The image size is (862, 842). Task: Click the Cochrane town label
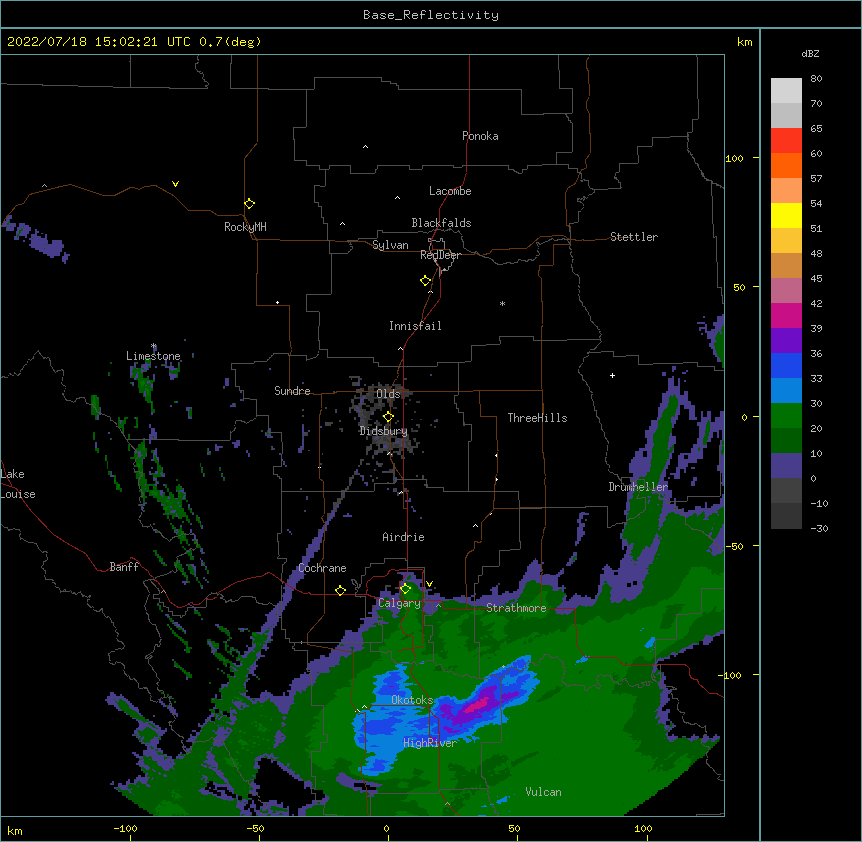point(322,568)
